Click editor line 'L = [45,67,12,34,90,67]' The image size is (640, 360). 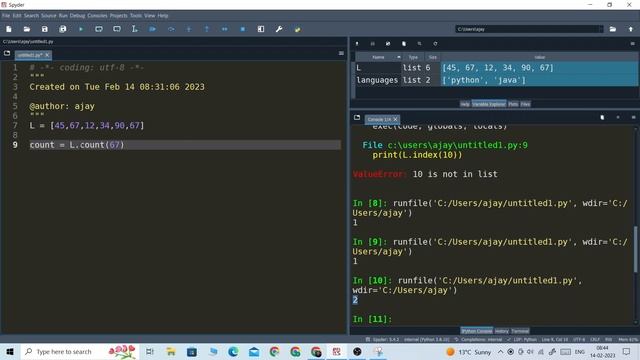tap(87, 126)
